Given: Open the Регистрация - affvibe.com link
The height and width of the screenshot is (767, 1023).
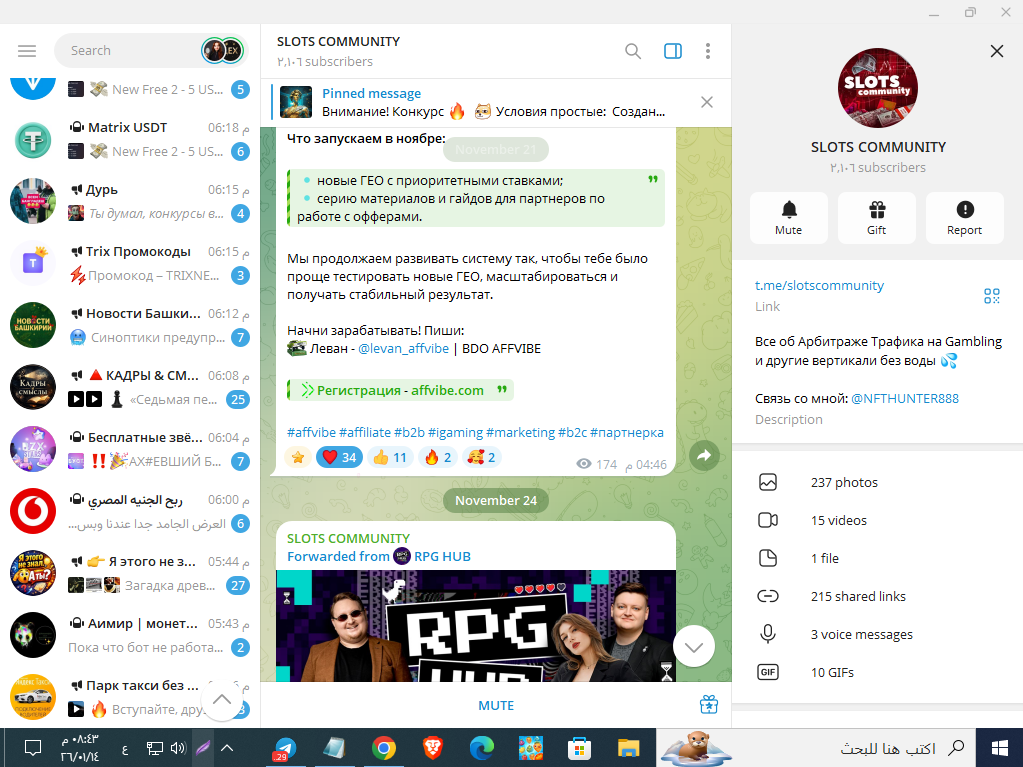Looking at the screenshot, I should click(400, 391).
